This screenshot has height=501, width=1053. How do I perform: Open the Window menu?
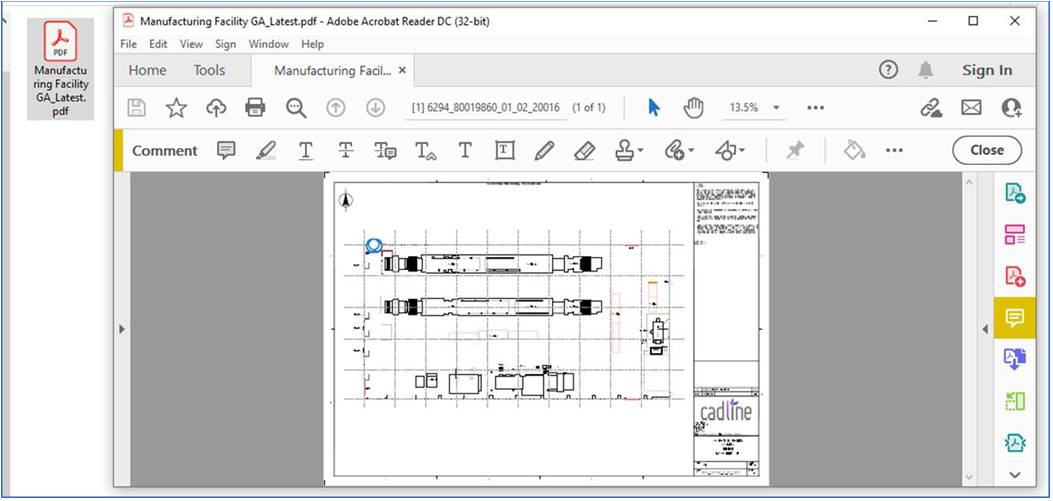pyautogui.click(x=269, y=44)
